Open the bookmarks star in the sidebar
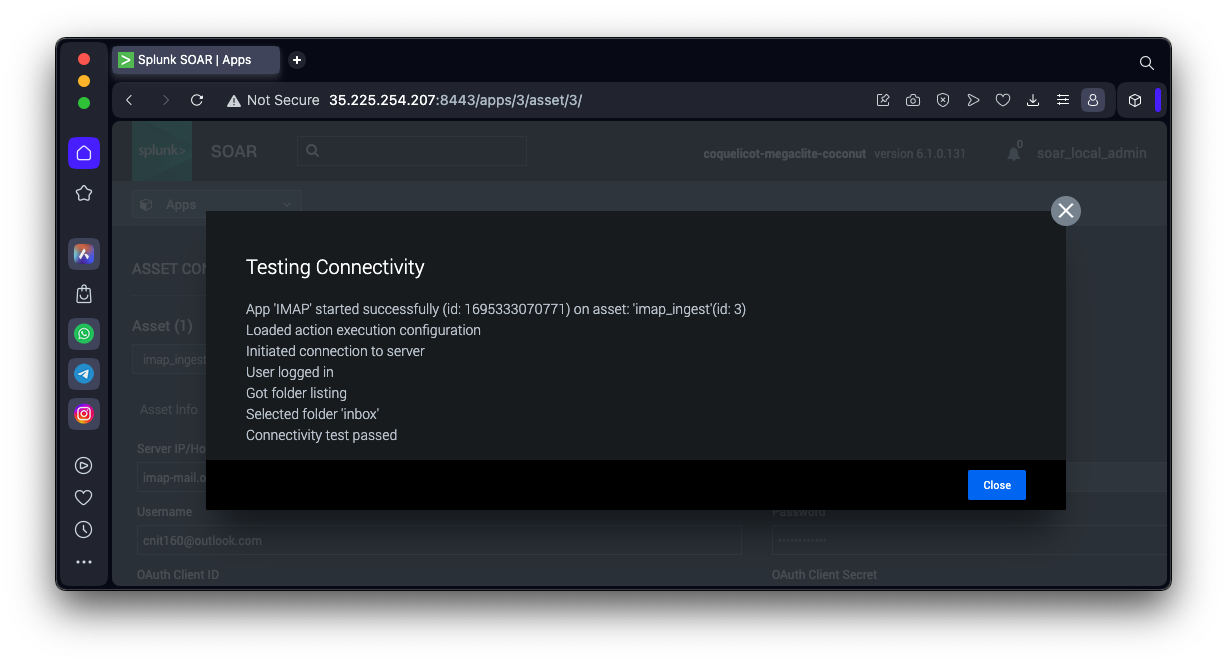 (x=84, y=193)
